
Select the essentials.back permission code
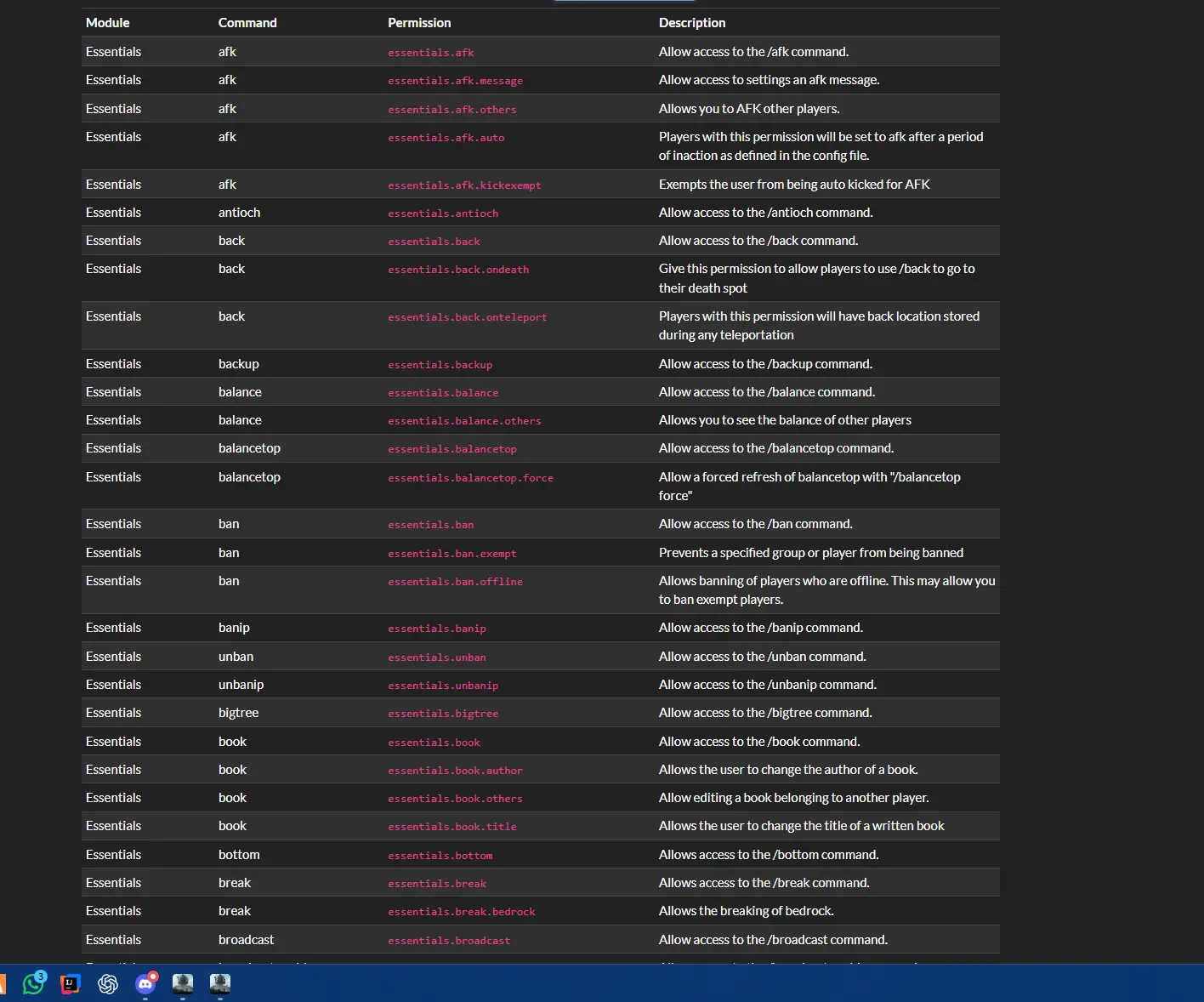434,242
